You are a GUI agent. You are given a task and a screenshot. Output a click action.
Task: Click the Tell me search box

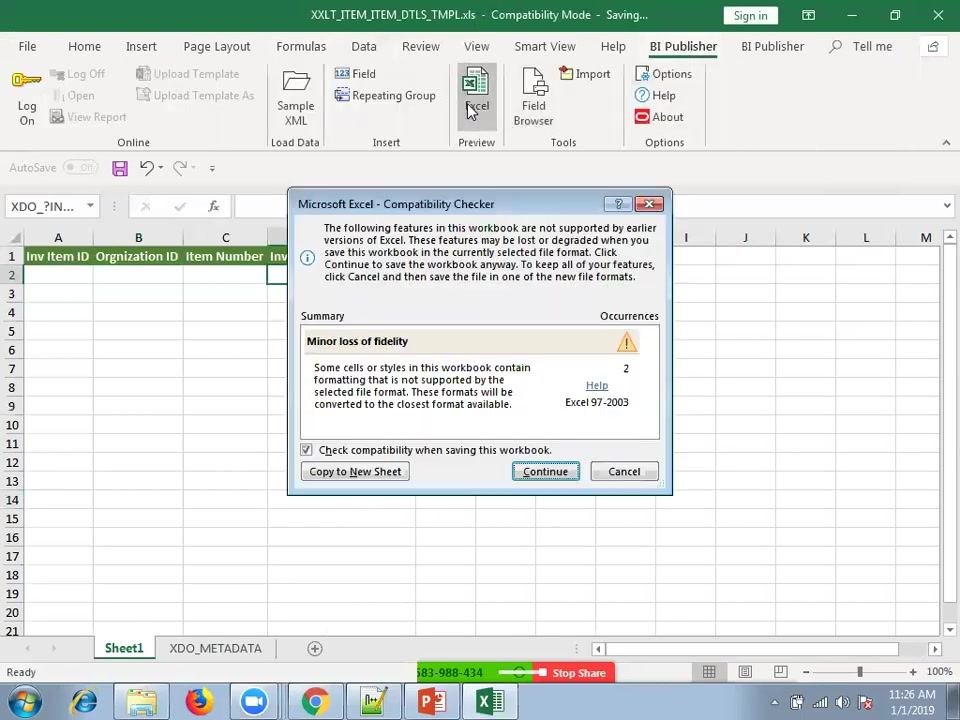[x=861, y=47]
